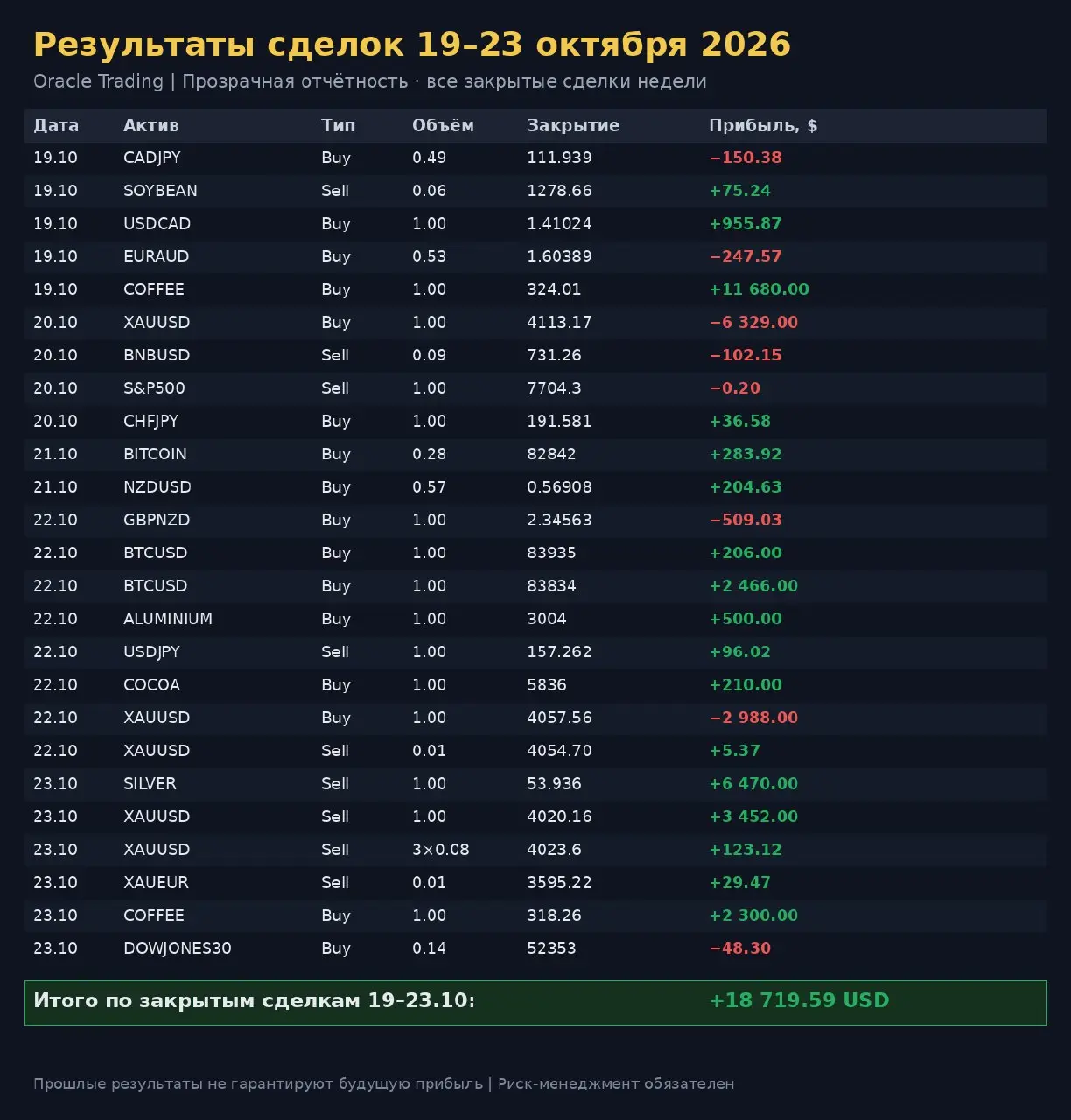The image size is (1071, 1120).
Task: Click the closing price 318.26
Action: click(x=554, y=915)
